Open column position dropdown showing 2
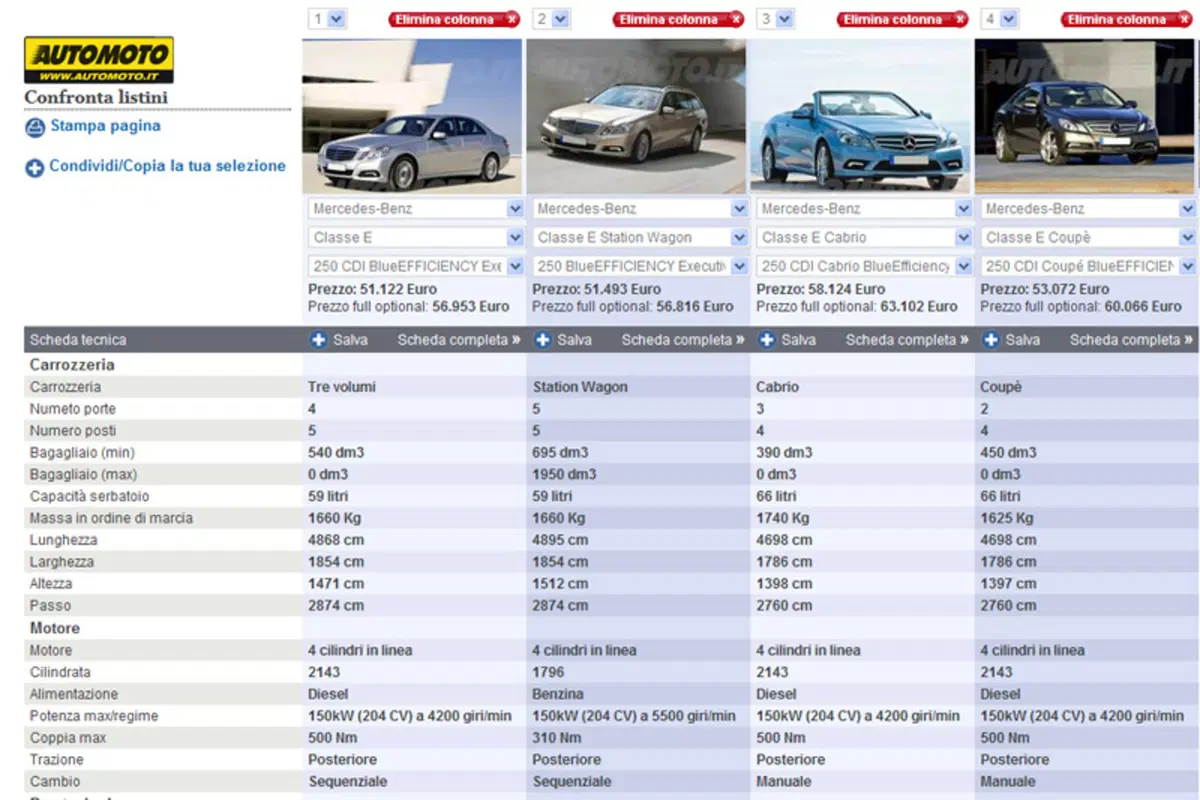 550,19
